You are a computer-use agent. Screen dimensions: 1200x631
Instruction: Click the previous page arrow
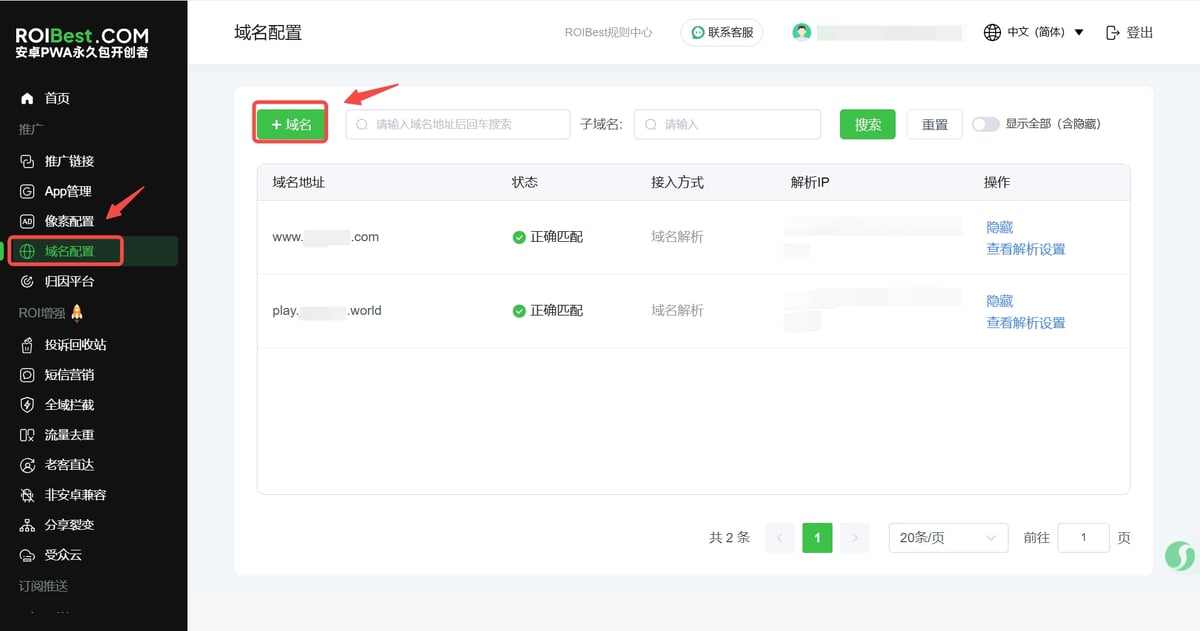tap(779, 538)
